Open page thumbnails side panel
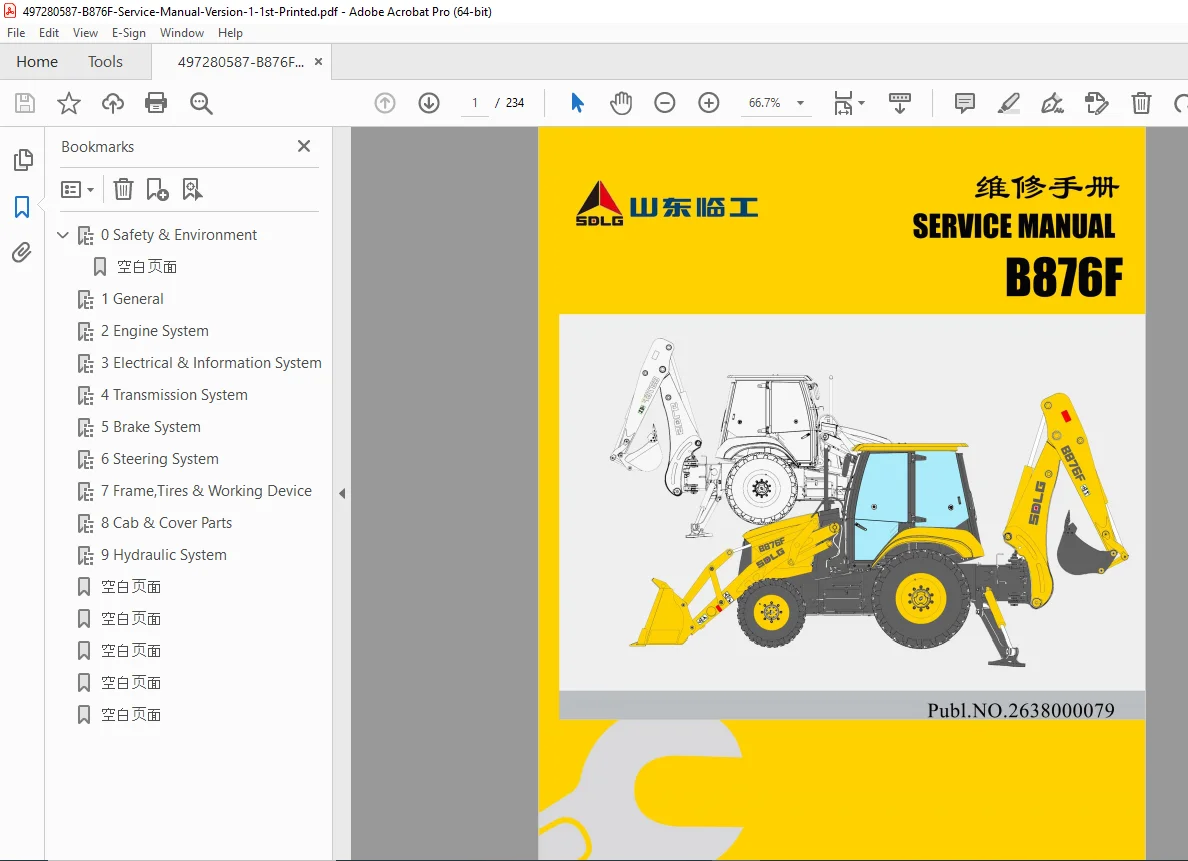This screenshot has width=1188, height=861. (x=23, y=160)
